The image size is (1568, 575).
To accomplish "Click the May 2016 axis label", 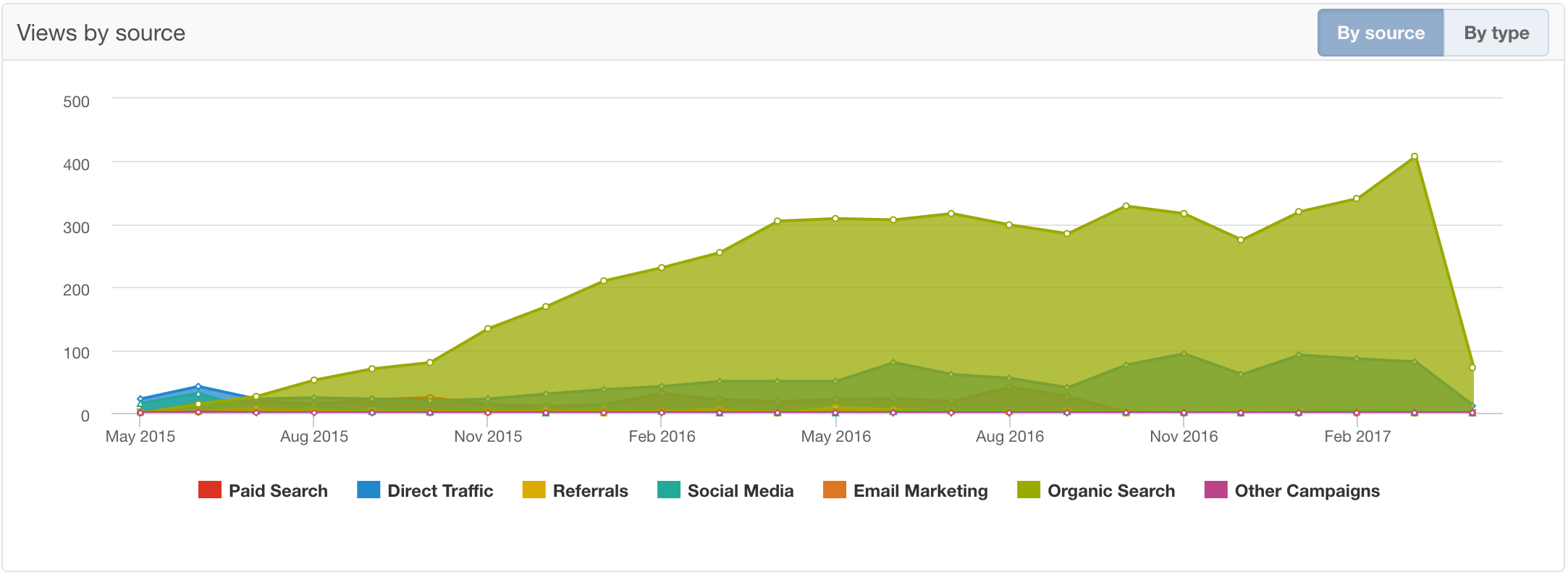I will coord(836,437).
